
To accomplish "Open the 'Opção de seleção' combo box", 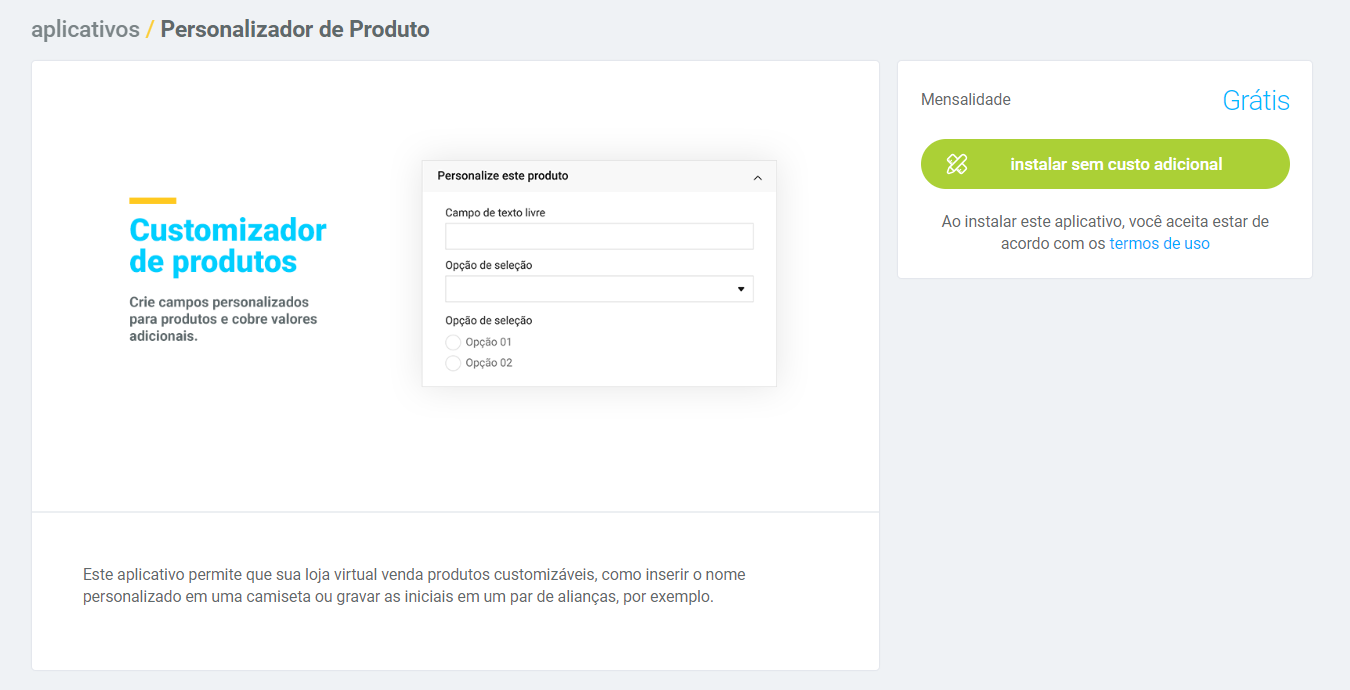I will tap(598, 289).
